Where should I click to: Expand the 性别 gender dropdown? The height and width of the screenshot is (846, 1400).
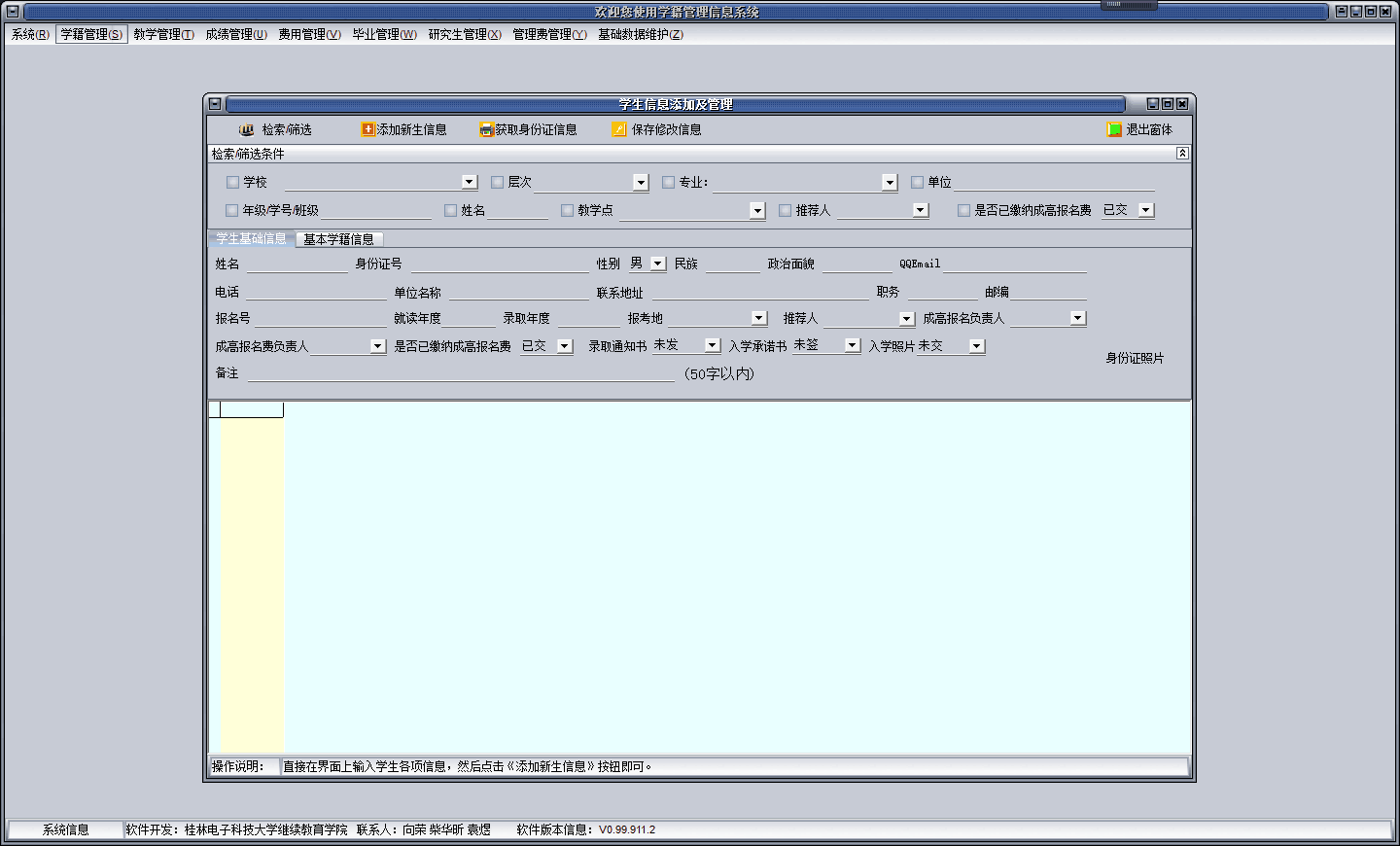coord(658,264)
